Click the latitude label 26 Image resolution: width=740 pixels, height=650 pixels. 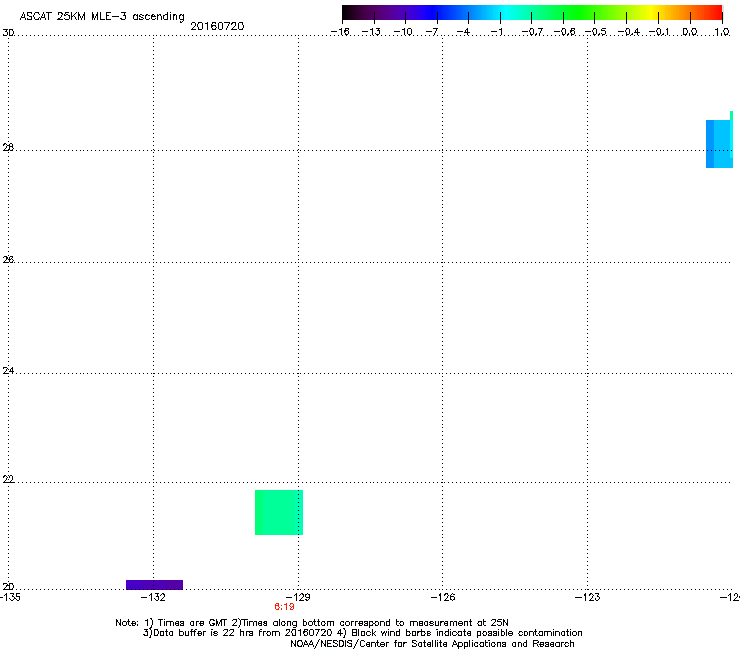[8, 260]
